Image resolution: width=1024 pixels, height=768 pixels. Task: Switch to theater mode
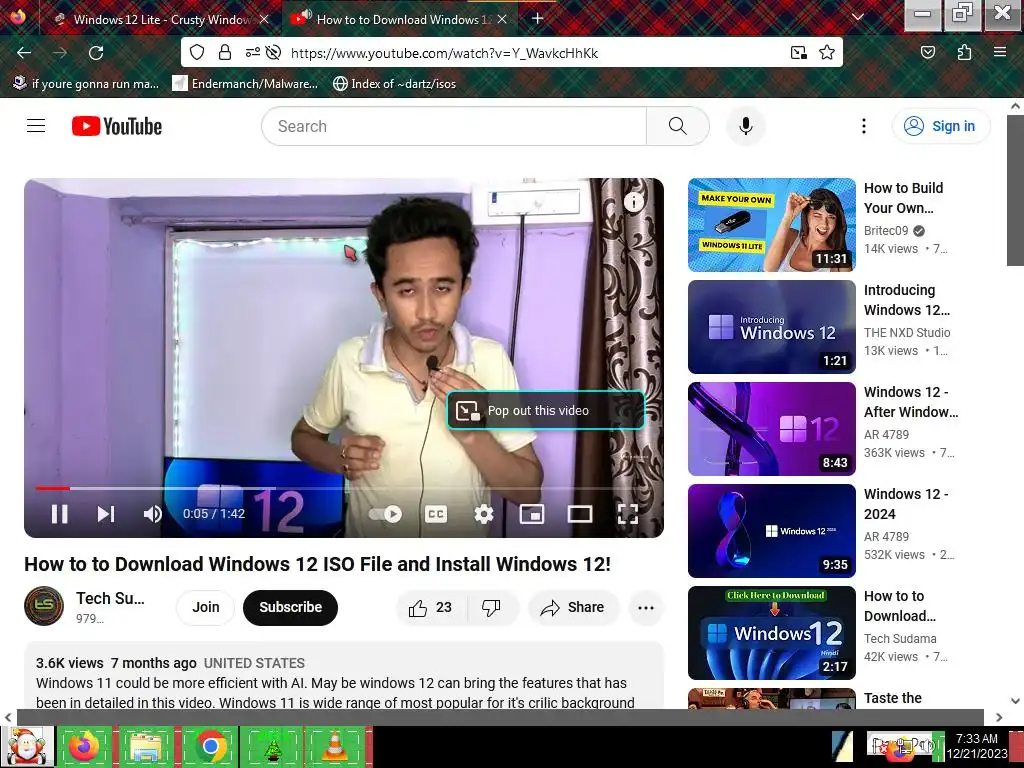[x=580, y=514]
